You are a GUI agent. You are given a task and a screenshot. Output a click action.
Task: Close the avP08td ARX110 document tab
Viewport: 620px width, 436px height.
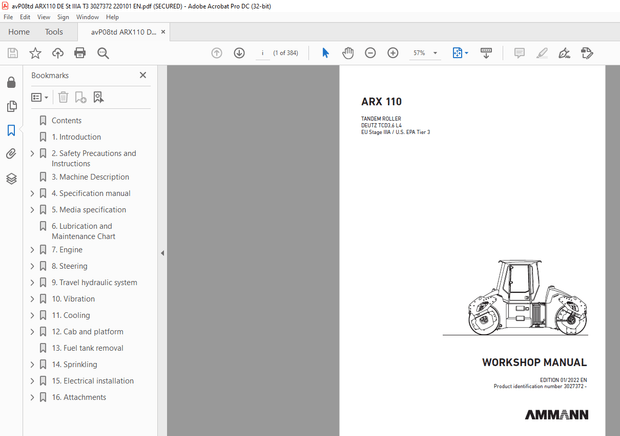coord(163,32)
